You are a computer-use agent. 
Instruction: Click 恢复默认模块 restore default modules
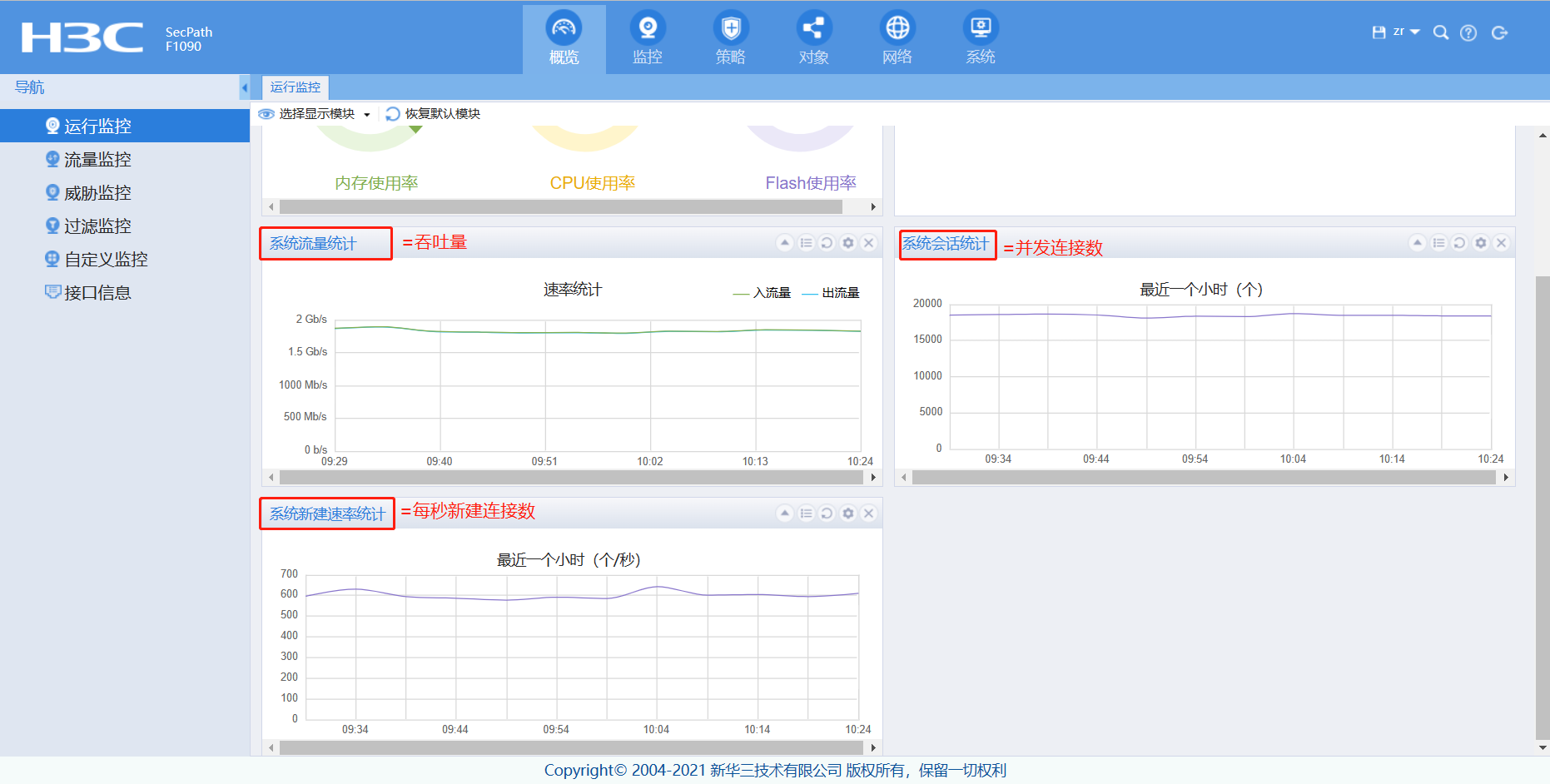[x=433, y=114]
